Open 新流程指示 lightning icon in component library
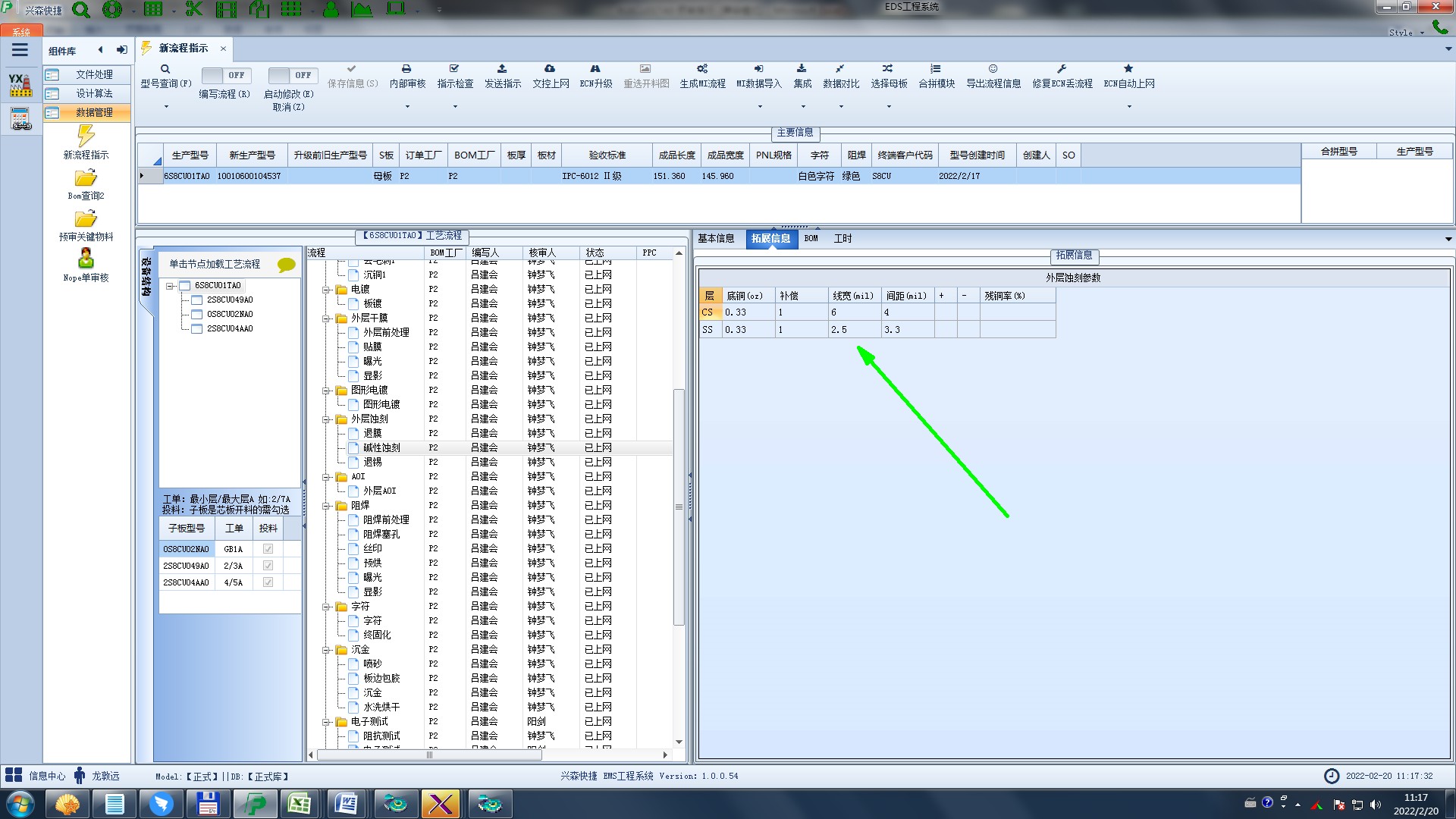1456x819 pixels. 86,136
